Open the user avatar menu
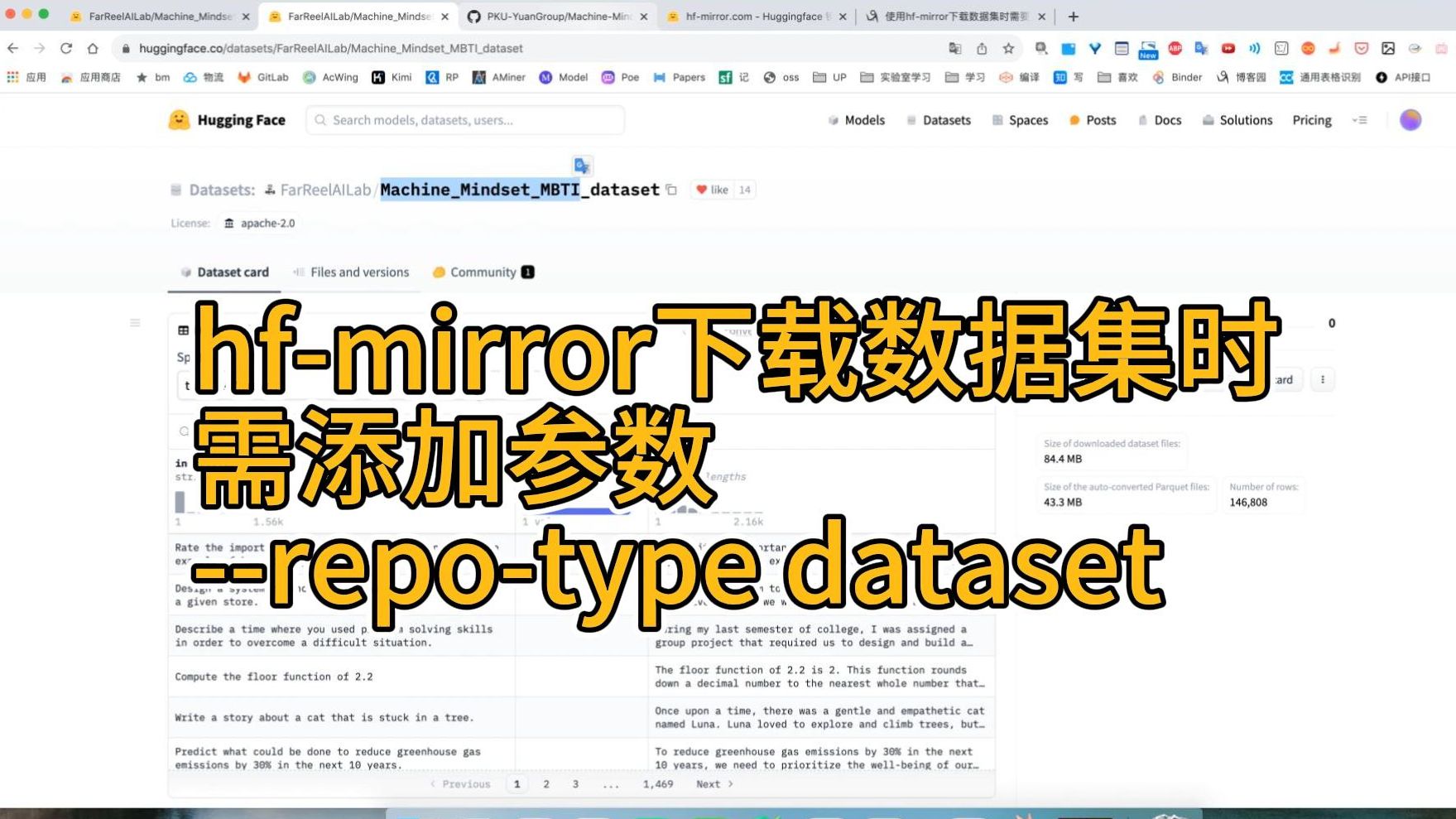Screen dimensions: 1456x819 (1410, 120)
